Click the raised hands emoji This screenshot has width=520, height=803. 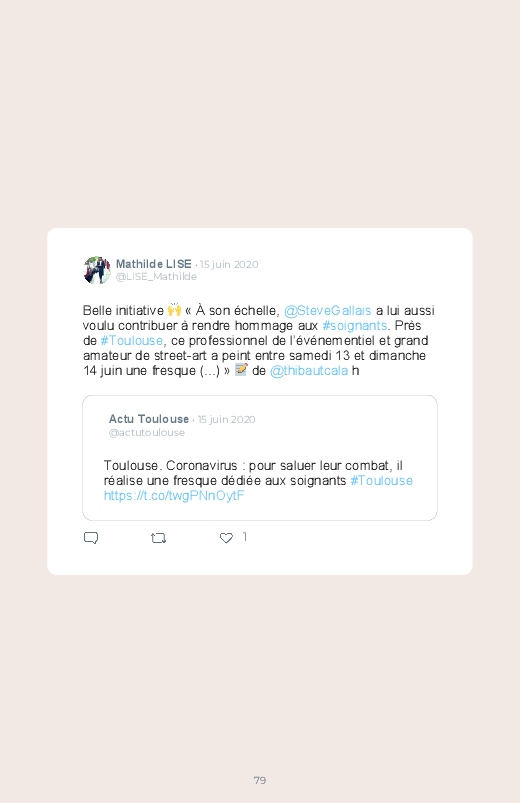point(174,310)
